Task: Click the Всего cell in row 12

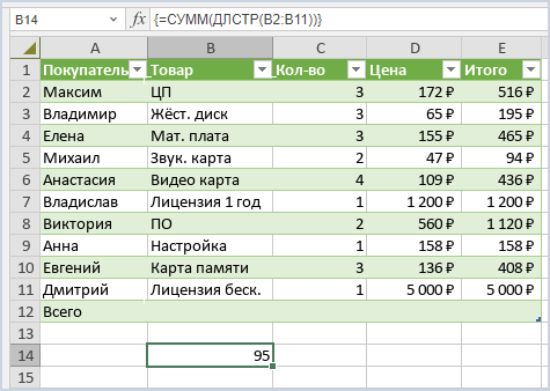Action: click(x=94, y=312)
